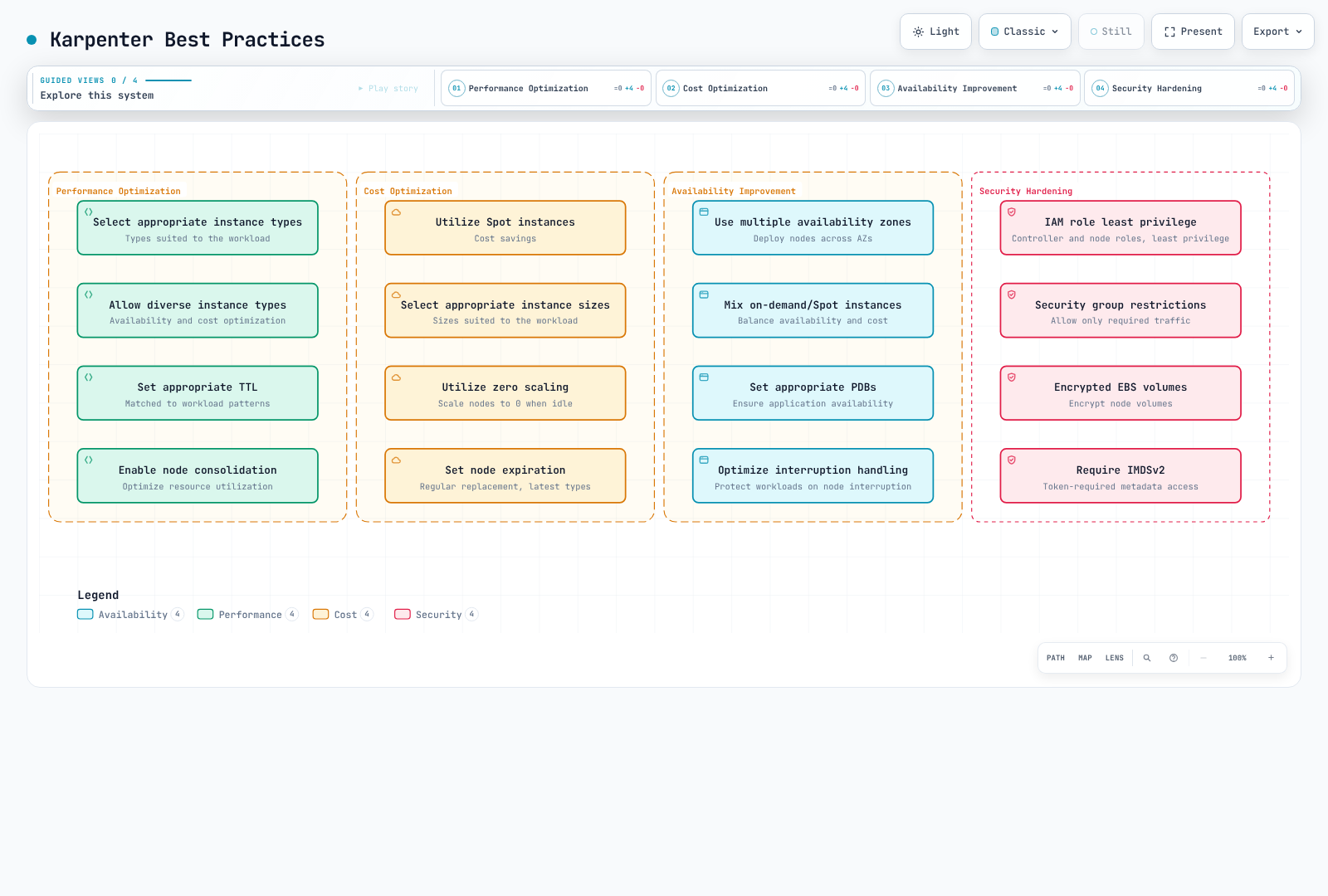1328x896 pixels.
Task: Open the Classic style dropdown
Action: 1025,32
